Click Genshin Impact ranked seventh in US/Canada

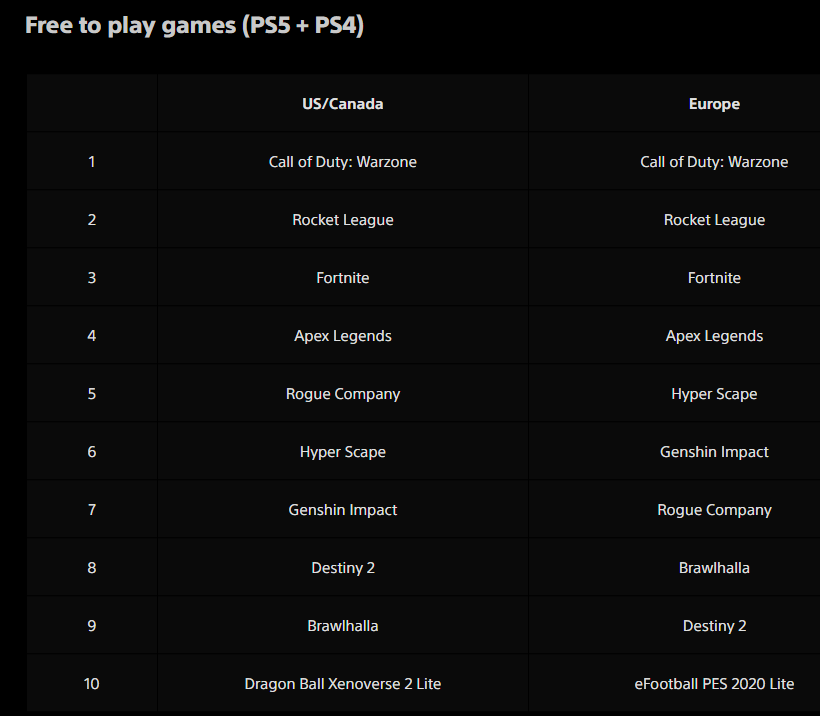(x=343, y=510)
